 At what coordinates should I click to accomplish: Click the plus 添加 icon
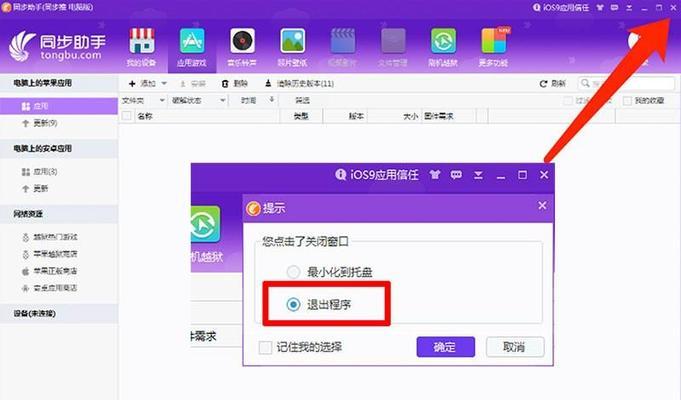tap(132, 83)
